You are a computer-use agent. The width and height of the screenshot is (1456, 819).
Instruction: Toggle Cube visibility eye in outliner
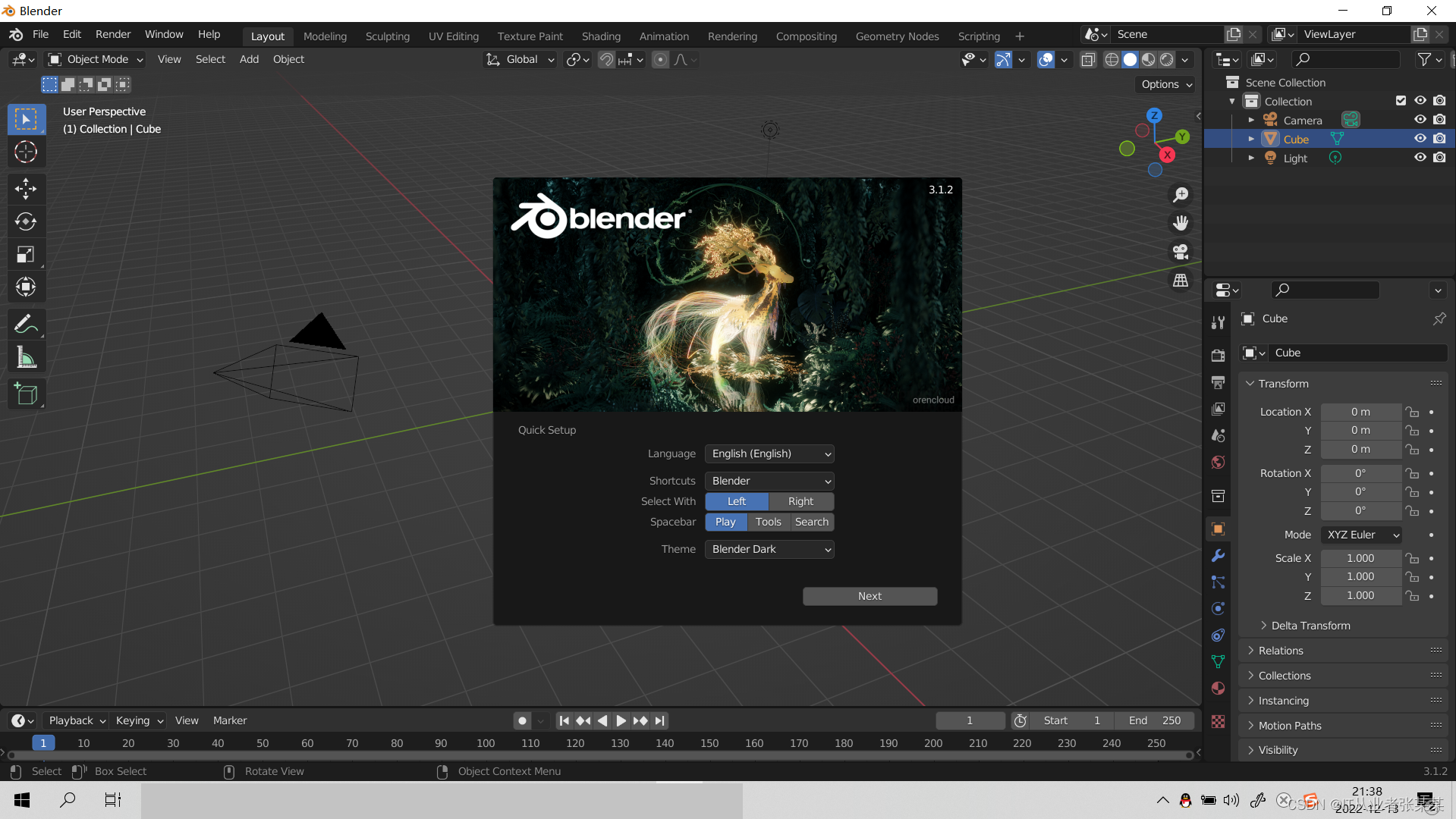coord(1420,139)
